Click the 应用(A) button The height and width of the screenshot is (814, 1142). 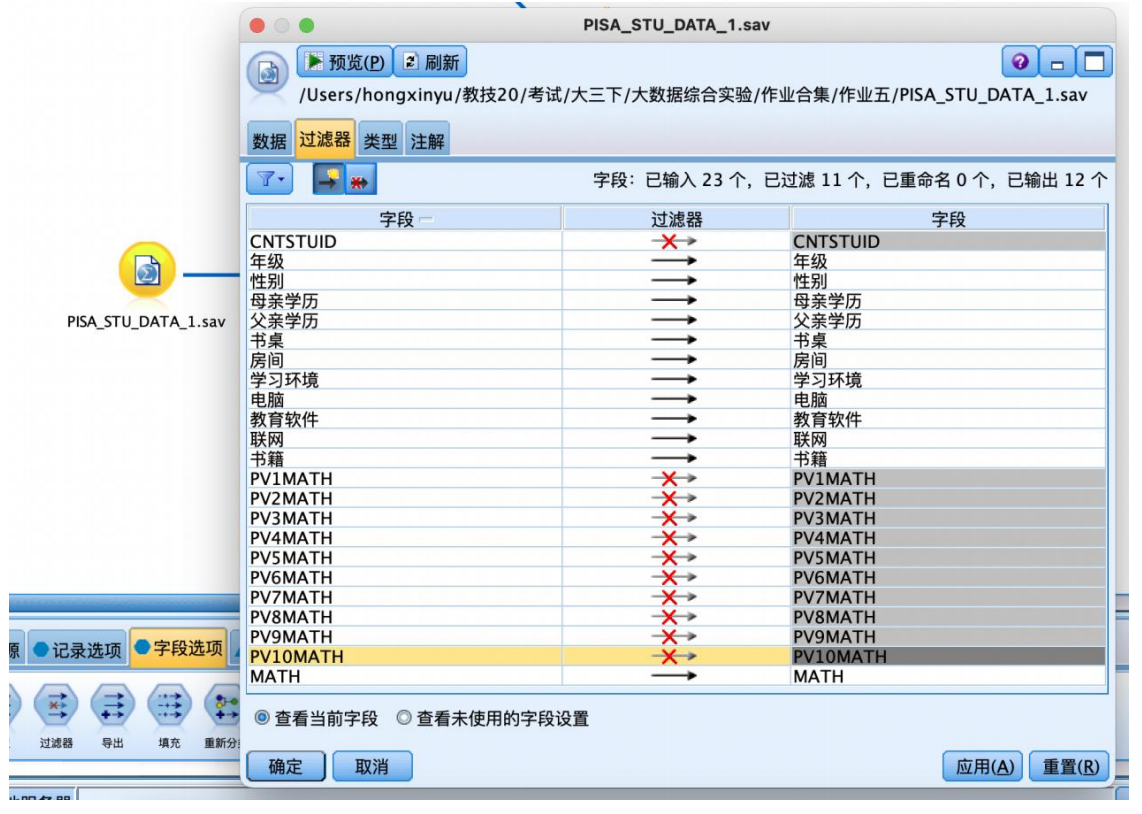click(x=984, y=766)
